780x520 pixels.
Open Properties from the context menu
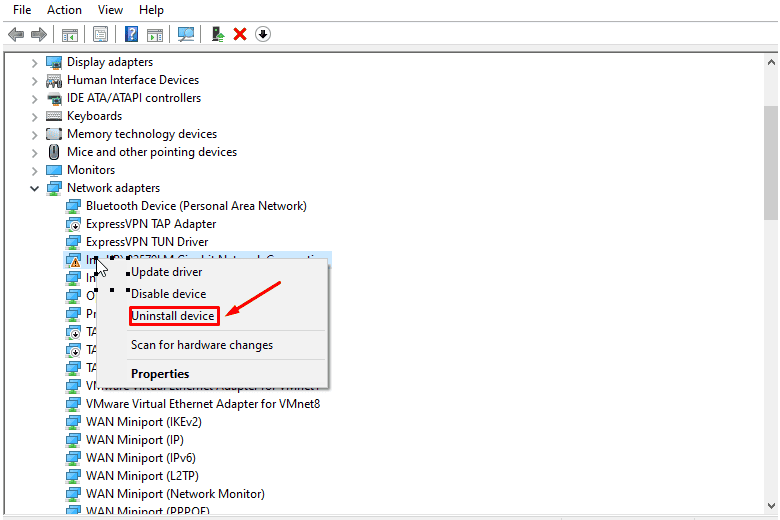pyautogui.click(x=212, y=374)
